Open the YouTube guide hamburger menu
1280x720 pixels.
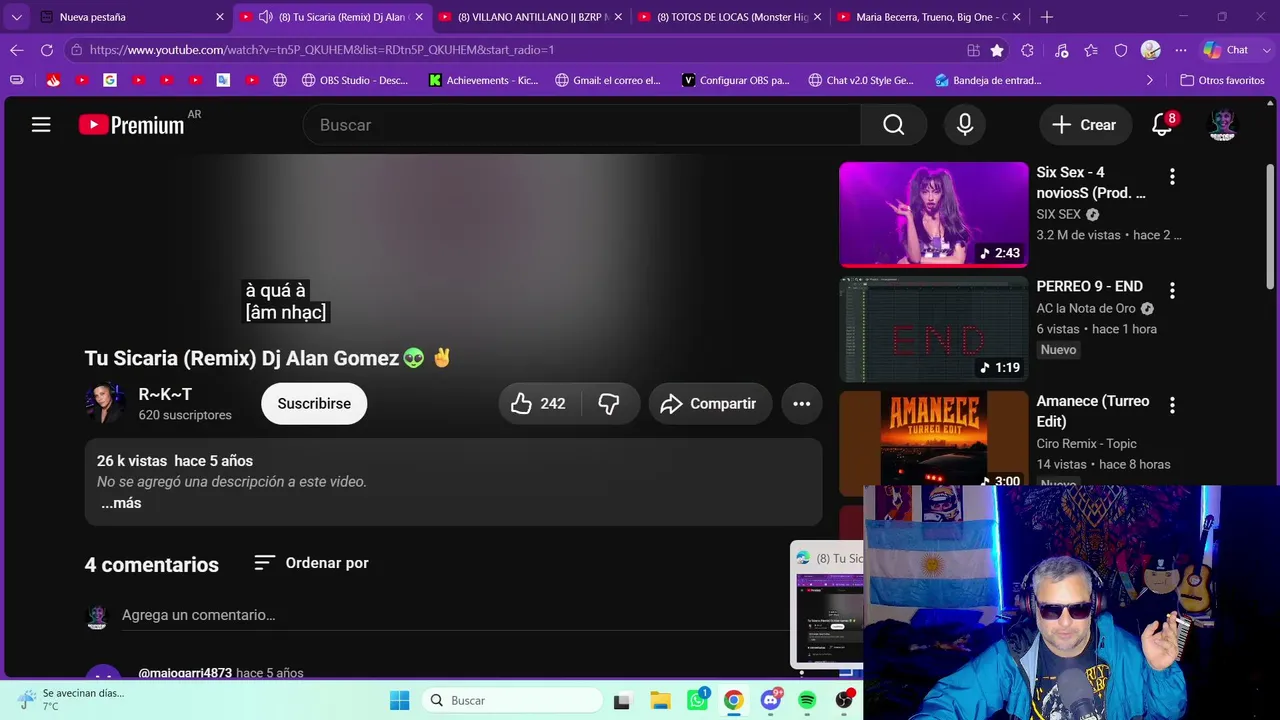click(41, 125)
